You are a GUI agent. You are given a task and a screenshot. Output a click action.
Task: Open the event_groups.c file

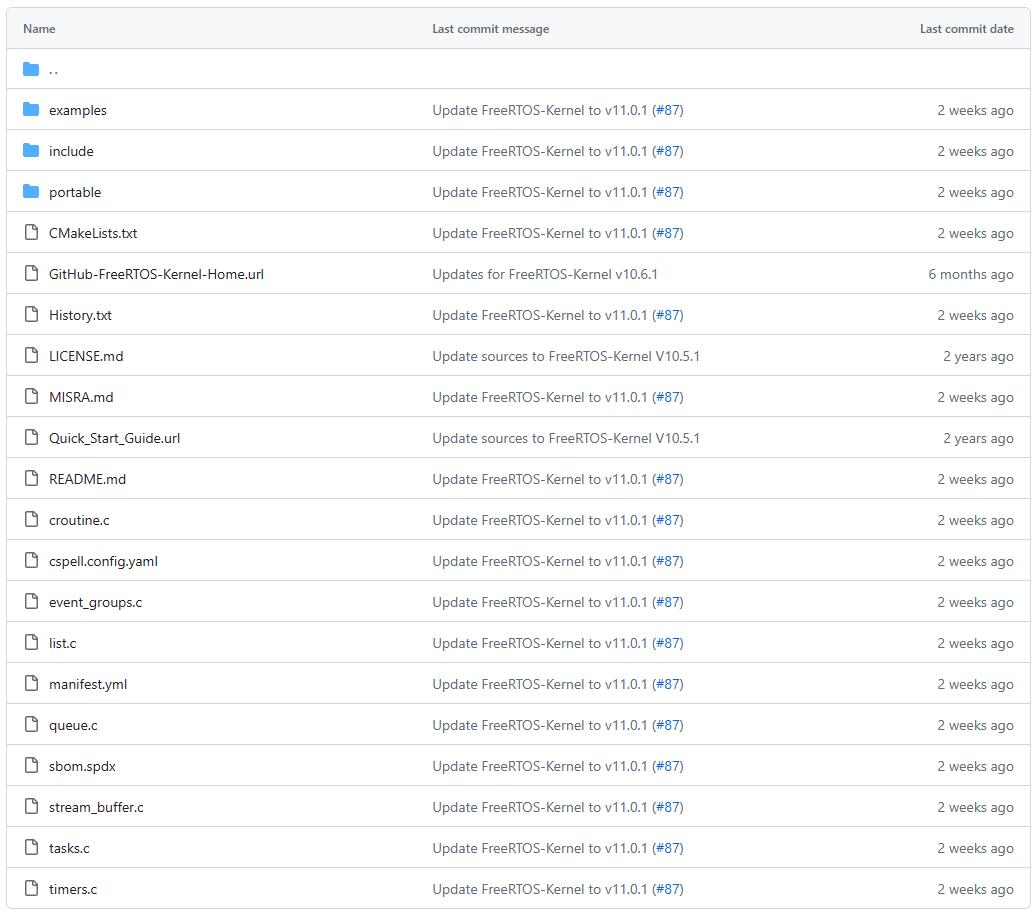tap(95, 602)
